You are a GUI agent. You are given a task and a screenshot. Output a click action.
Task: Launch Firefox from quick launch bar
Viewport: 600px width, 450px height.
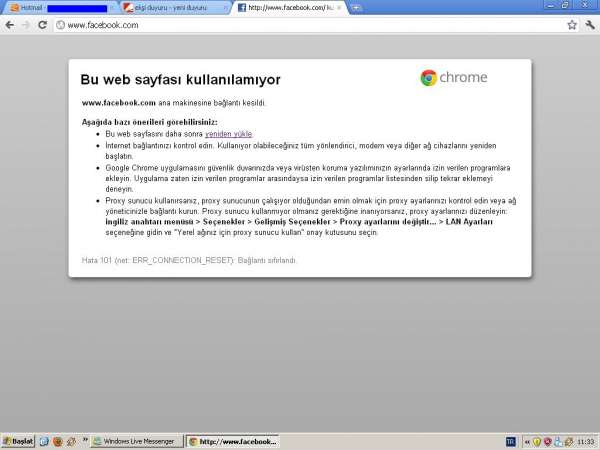58,442
